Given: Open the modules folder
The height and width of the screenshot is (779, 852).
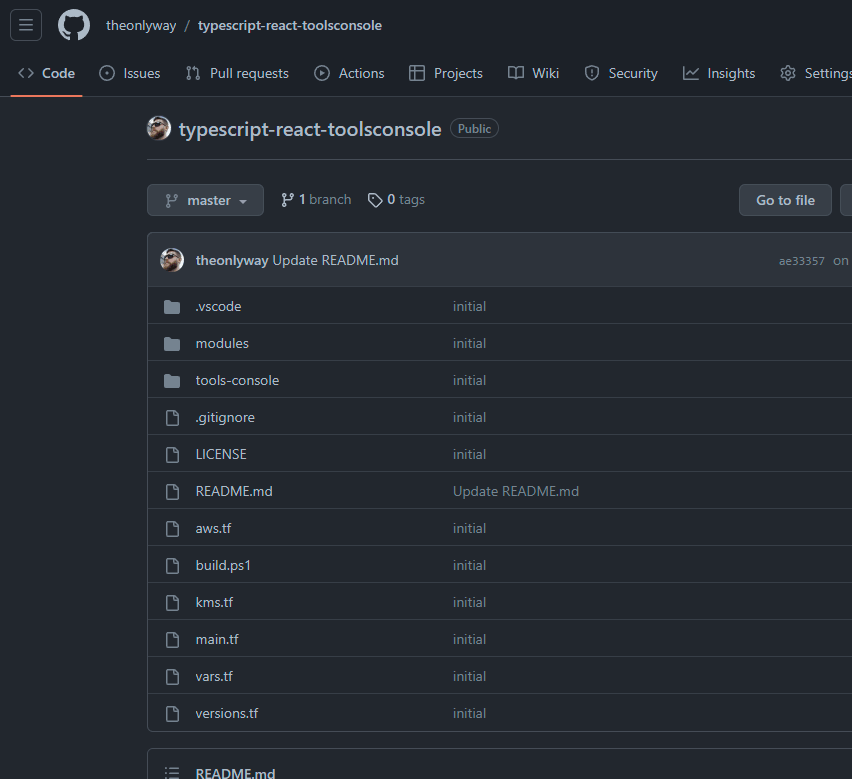Looking at the screenshot, I should (x=222, y=344).
